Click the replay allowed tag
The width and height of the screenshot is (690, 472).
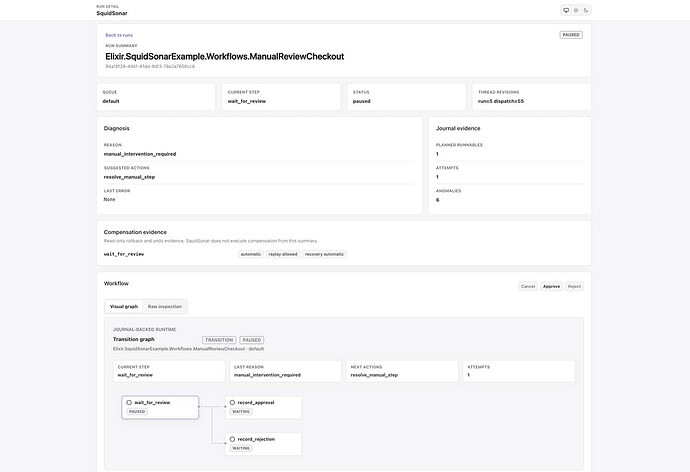click(283, 254)
